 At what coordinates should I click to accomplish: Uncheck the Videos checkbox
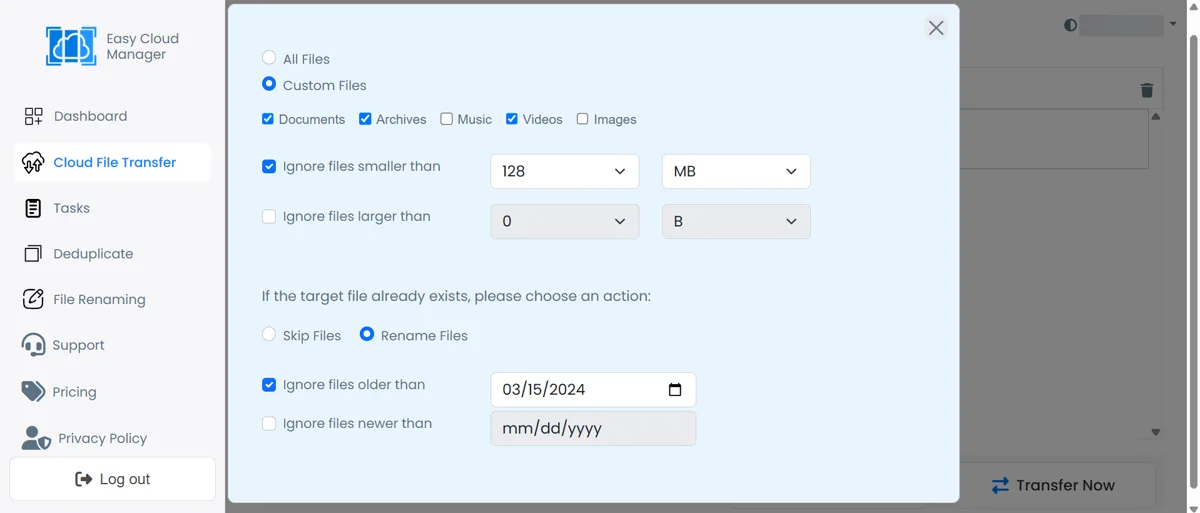click(511, 119)
